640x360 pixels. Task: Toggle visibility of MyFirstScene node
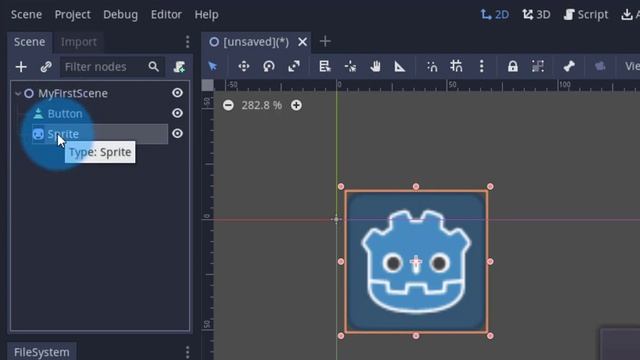(x=177, y=93)
